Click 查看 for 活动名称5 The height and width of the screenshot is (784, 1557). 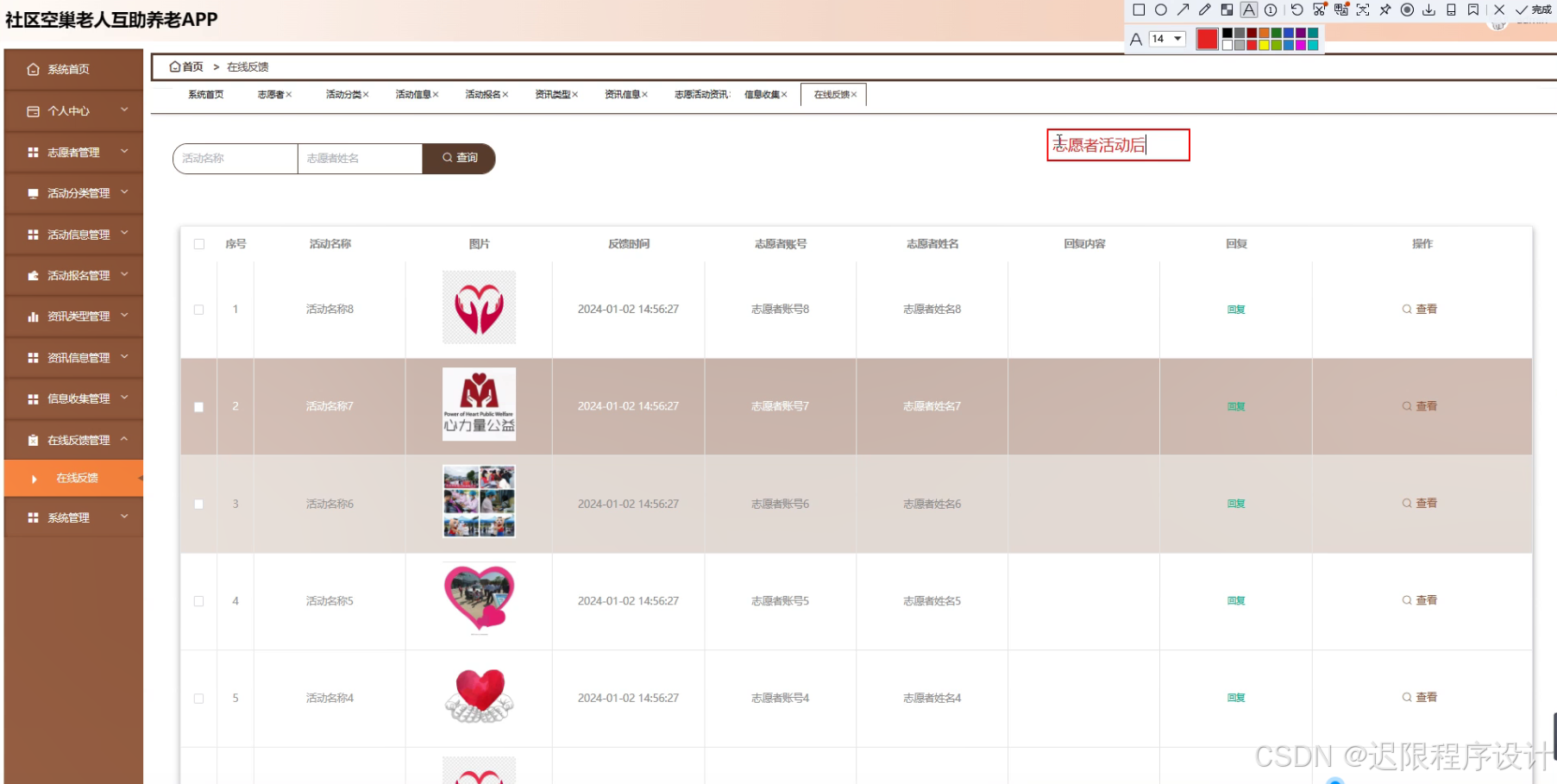point(1420,600)
